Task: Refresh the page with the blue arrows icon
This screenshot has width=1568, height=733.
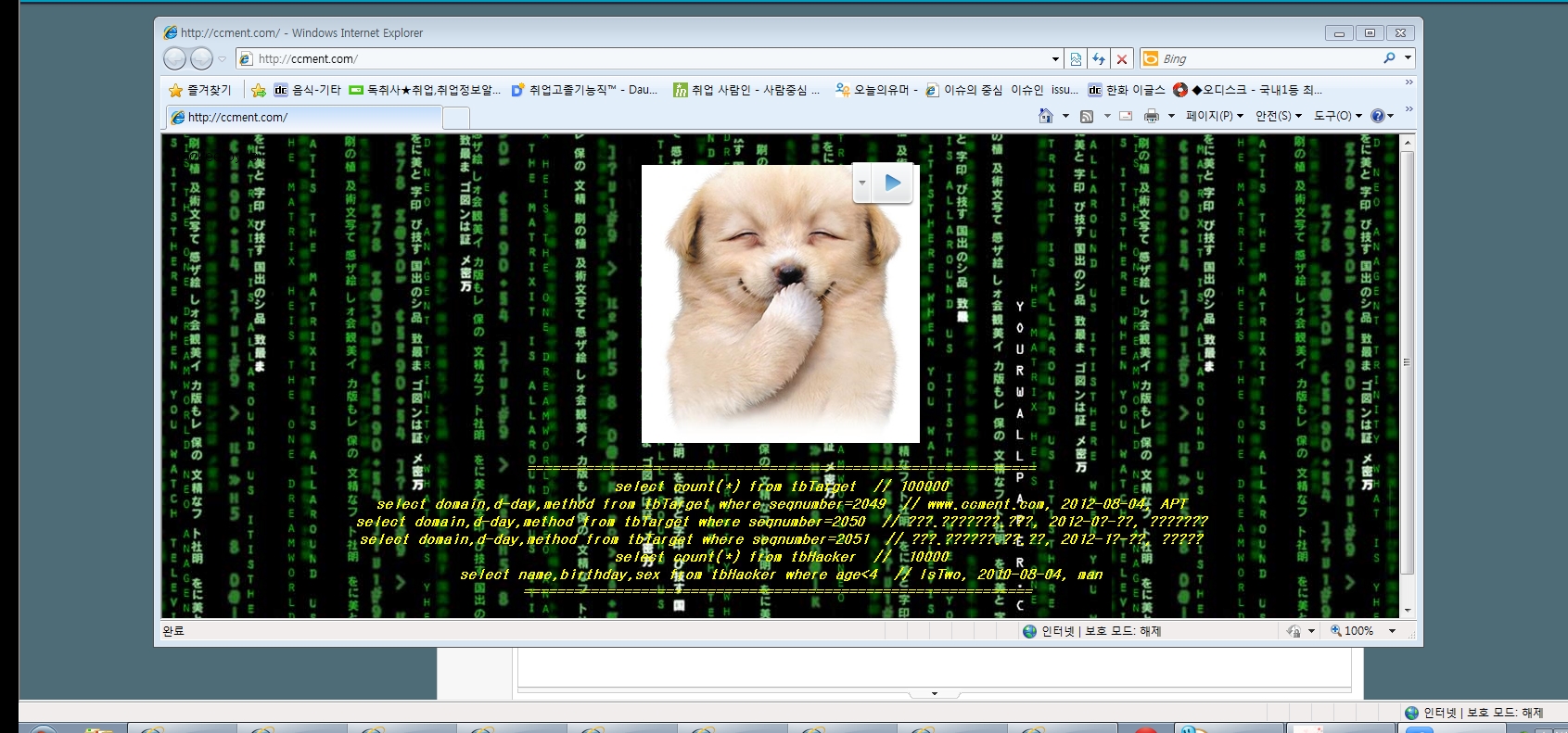Action: (x=1099, y=59)
